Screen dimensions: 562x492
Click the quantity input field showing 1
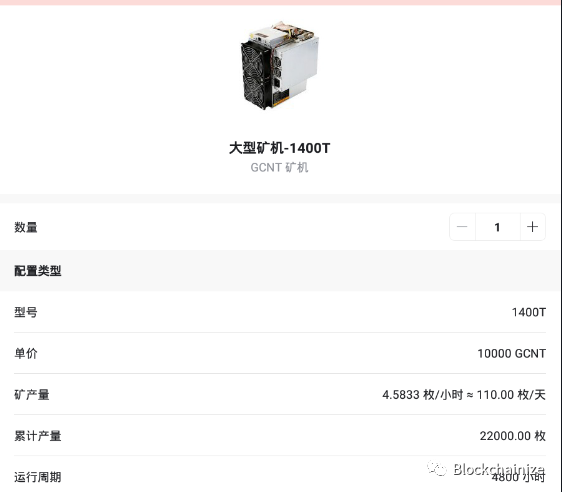click(x=497, y=227)
